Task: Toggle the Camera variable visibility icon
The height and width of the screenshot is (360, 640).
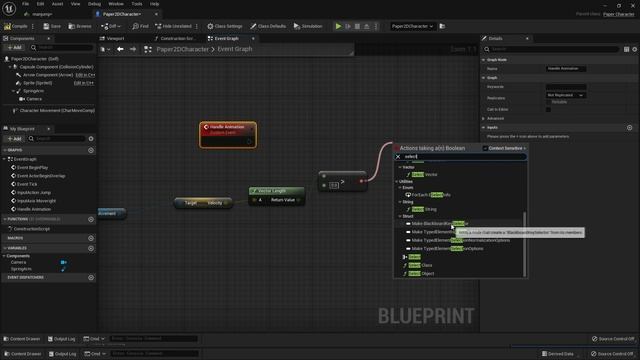Action: [x=64, y=262]
